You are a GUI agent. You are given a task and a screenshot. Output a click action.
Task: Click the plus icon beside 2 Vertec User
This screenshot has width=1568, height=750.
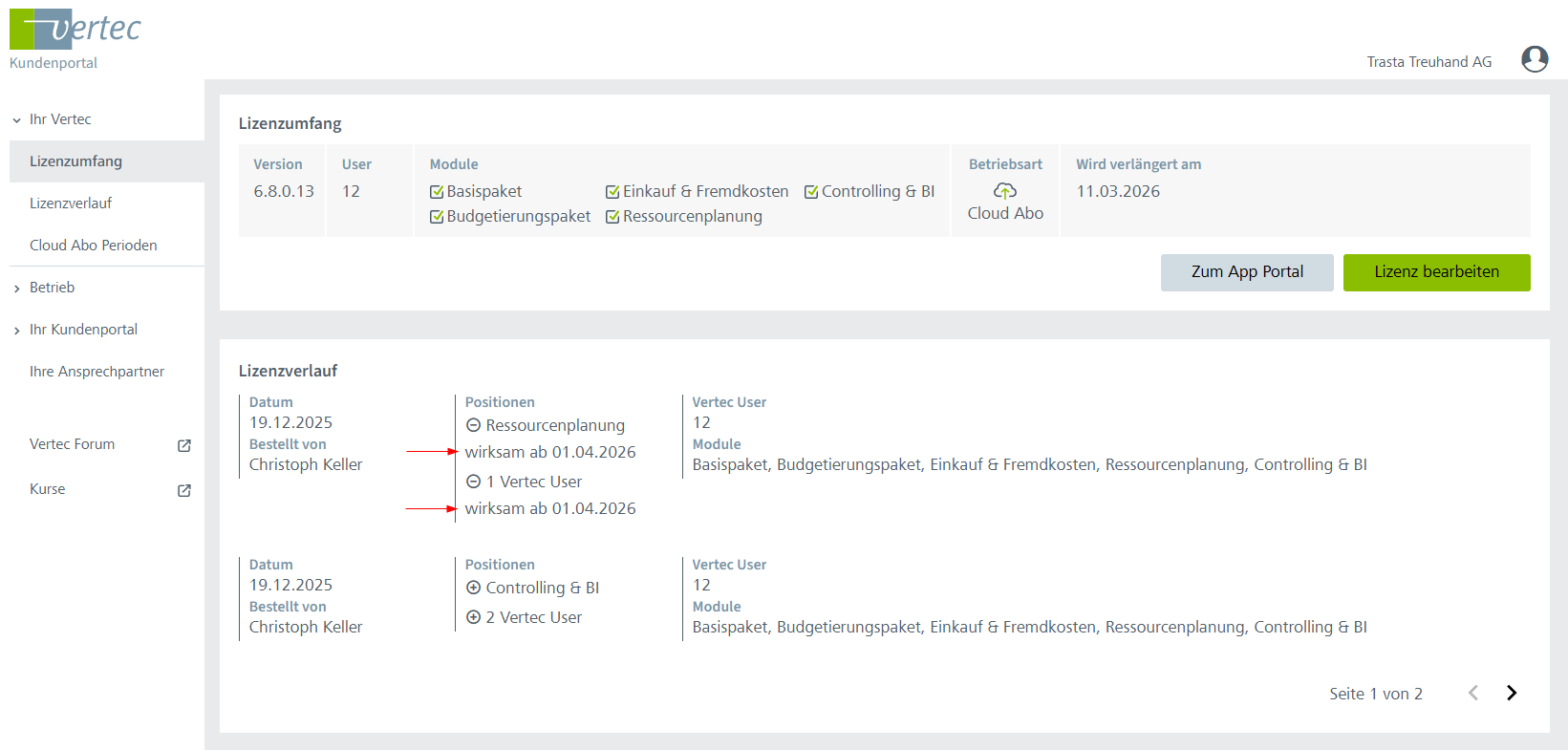[x=473, y=618]
